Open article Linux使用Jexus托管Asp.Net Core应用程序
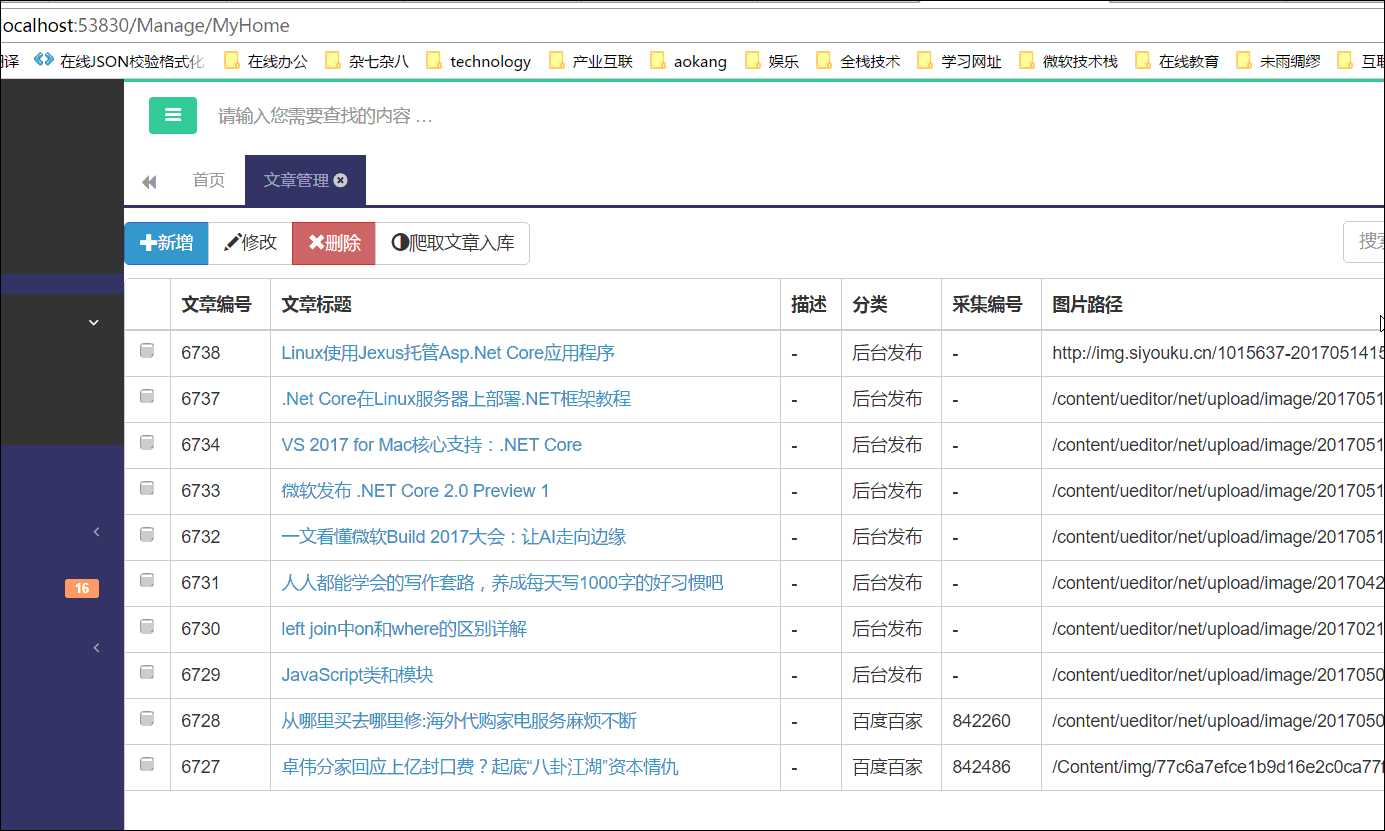Viewport: 1385px width, 831px height. pyautogui.click(x=448, y=353)
